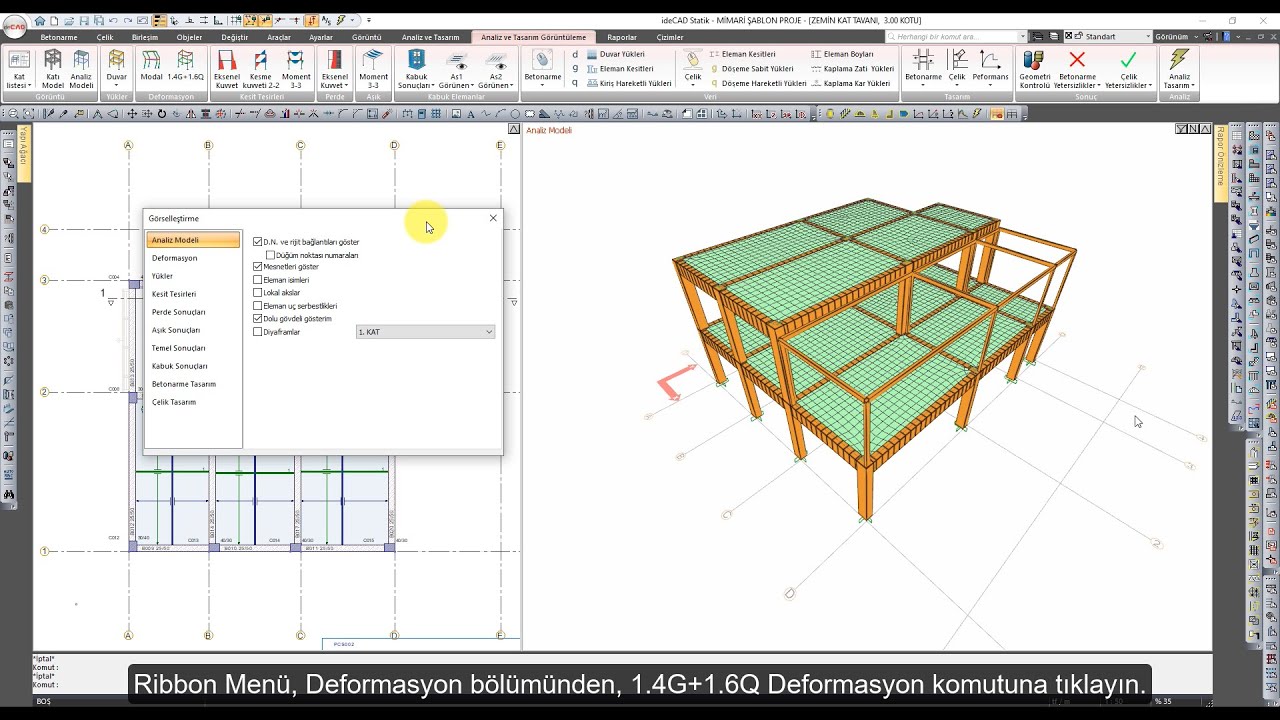The image size is (1280, 720).
Task: Enable 'Düğüm noktası numaraları' checkbox
Action: pyautogui.click(x=271, y=255)
